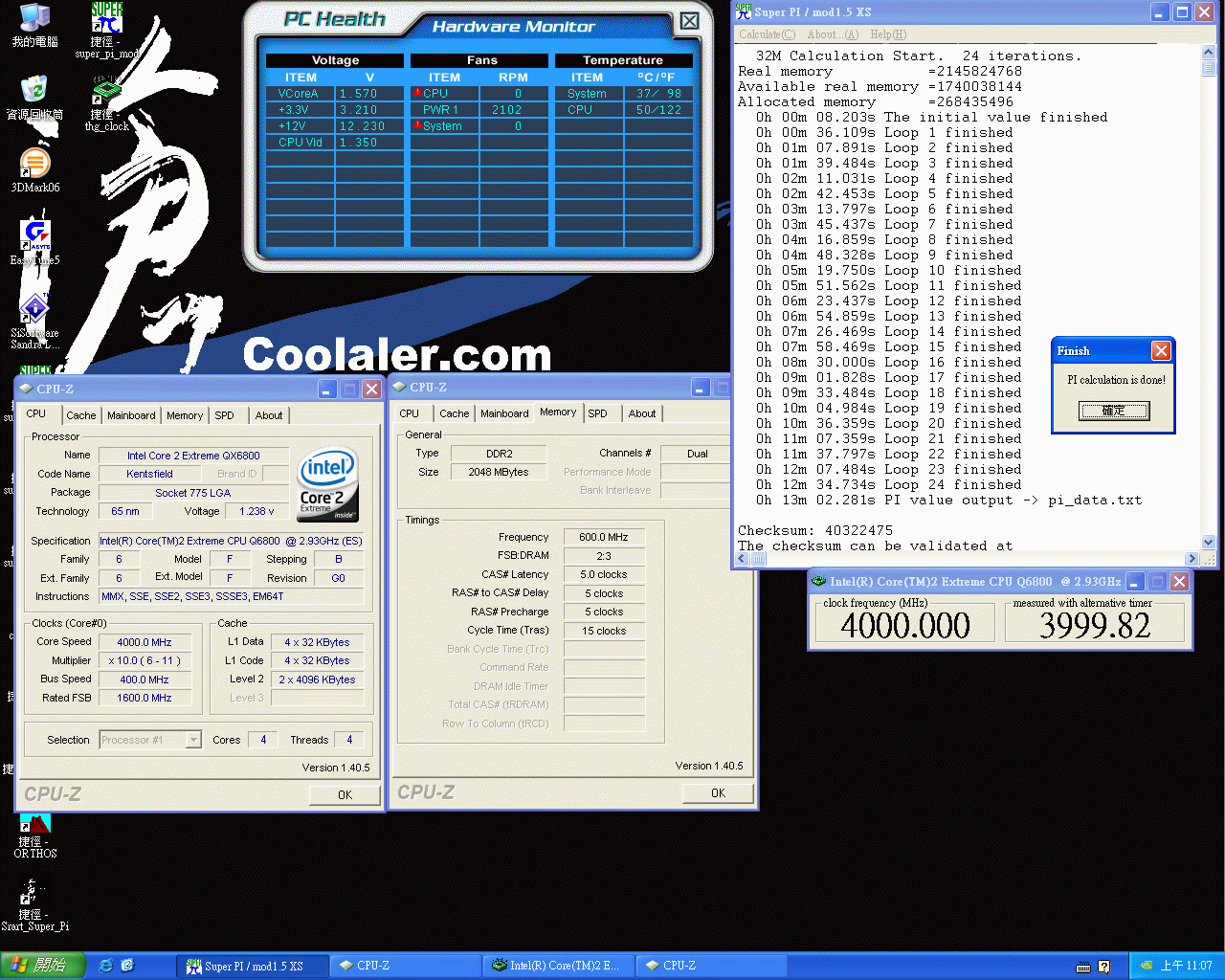Open Super PI Calculate menu

tap(767, 34)
